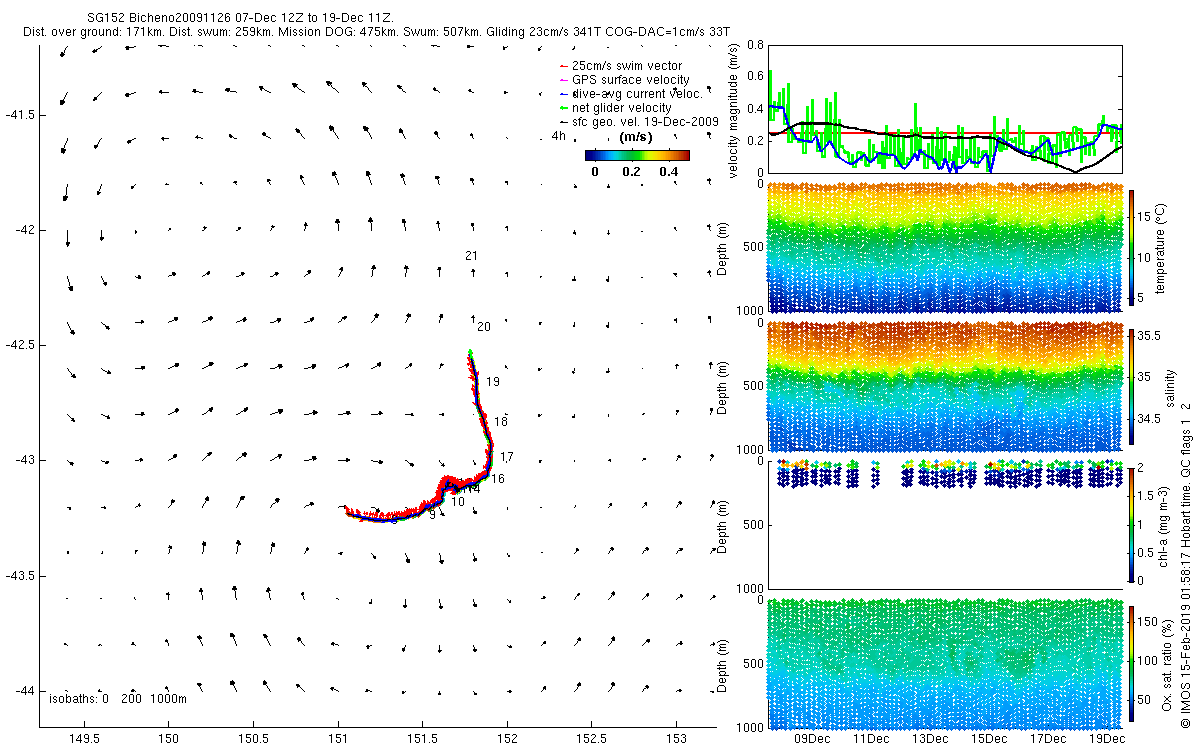Click the '11Dec' date tick on the time axis
The image size is (1200, 750).
tap(871, 738)
